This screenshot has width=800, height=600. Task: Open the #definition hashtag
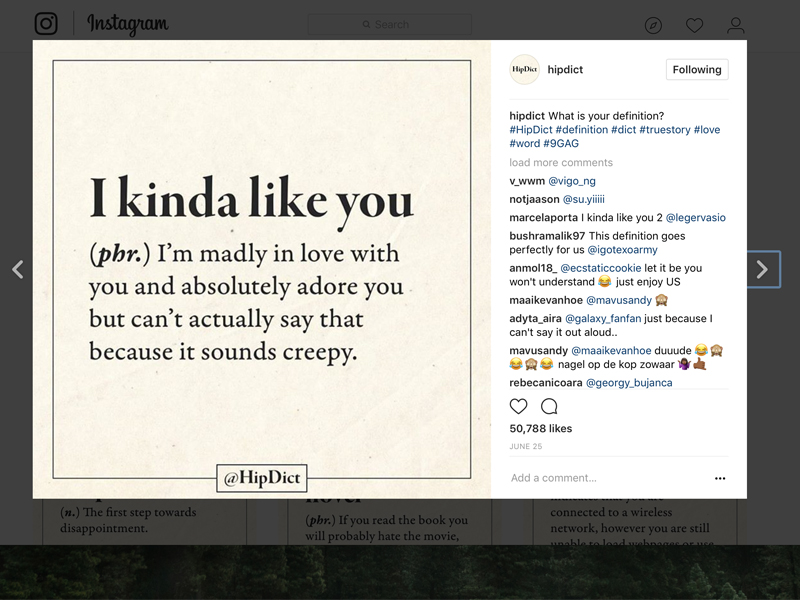point(582,130)
